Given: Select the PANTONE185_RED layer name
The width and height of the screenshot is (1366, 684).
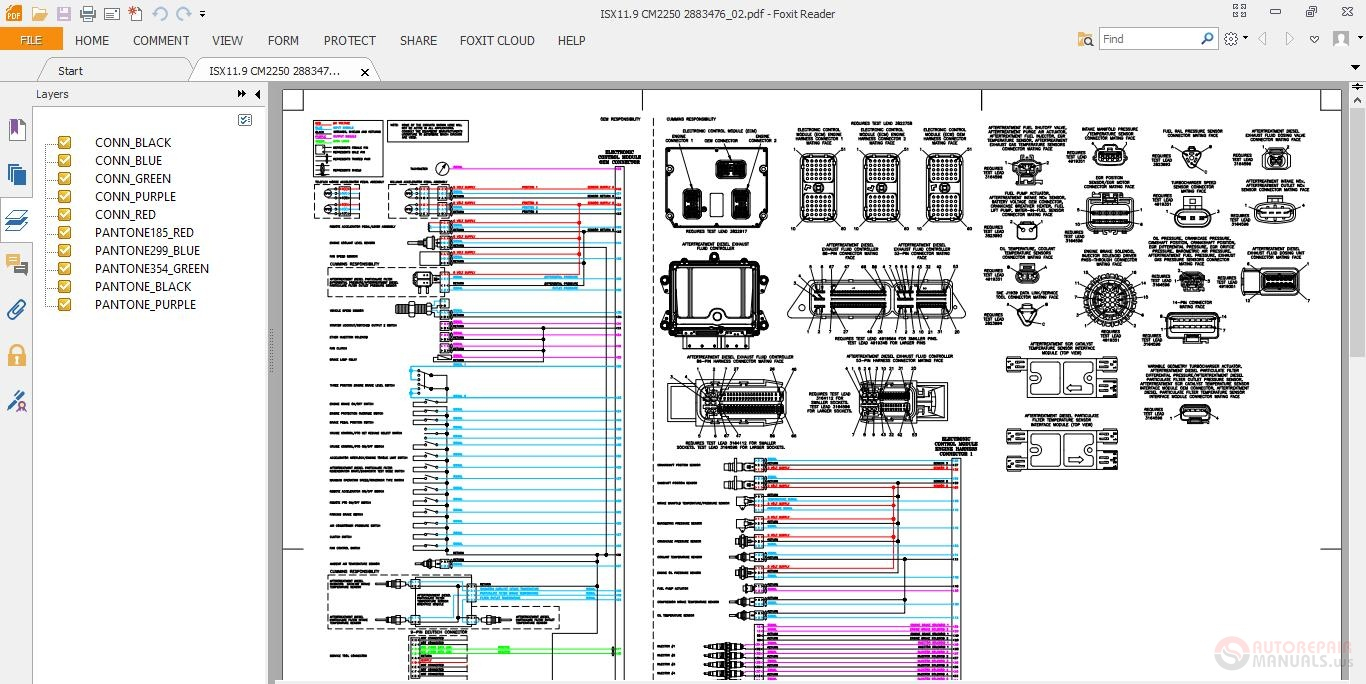Looking at the screenshot, I should [144, 233].
